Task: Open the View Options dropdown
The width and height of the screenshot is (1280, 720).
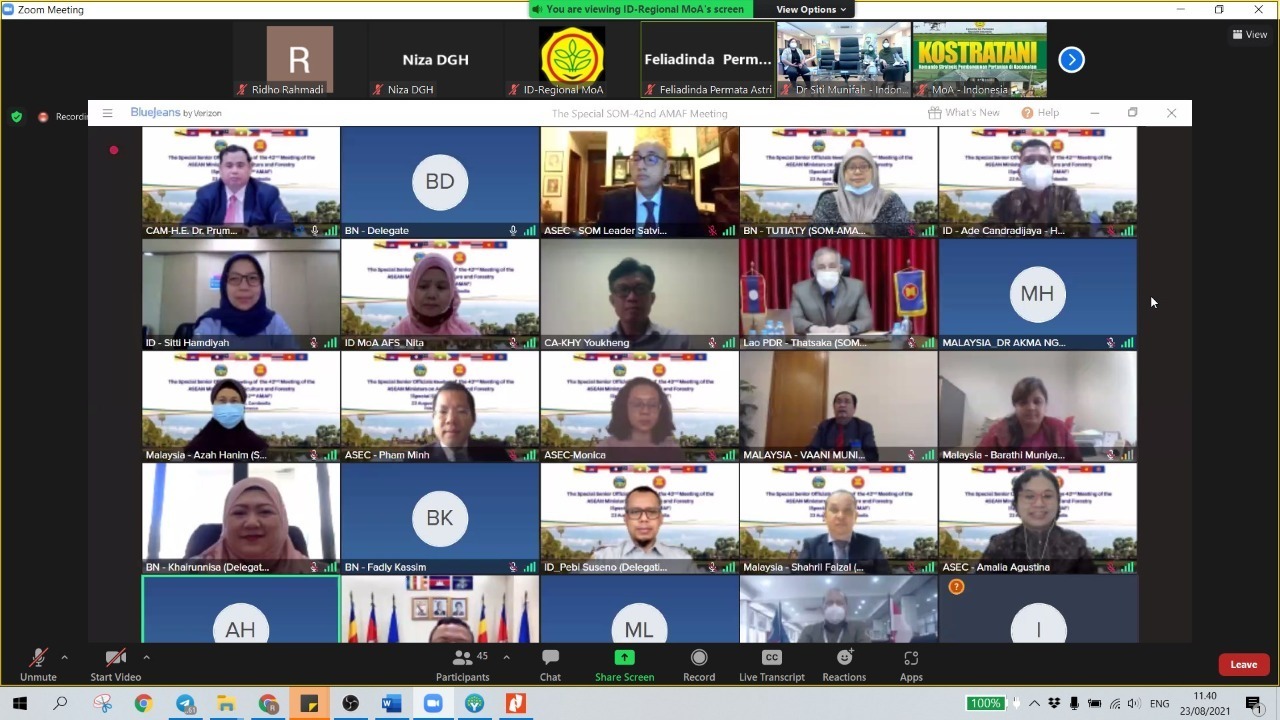Action: click(811, 9)
